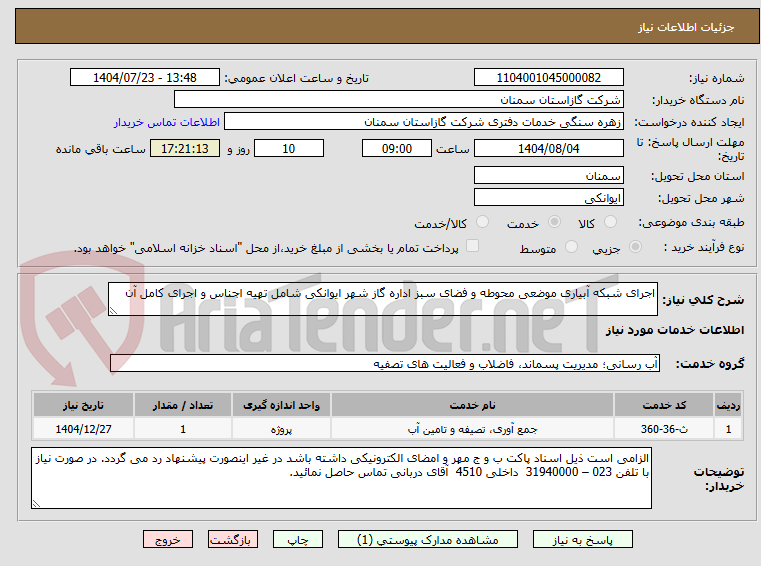Click the resize handle of description textarea

113,311
